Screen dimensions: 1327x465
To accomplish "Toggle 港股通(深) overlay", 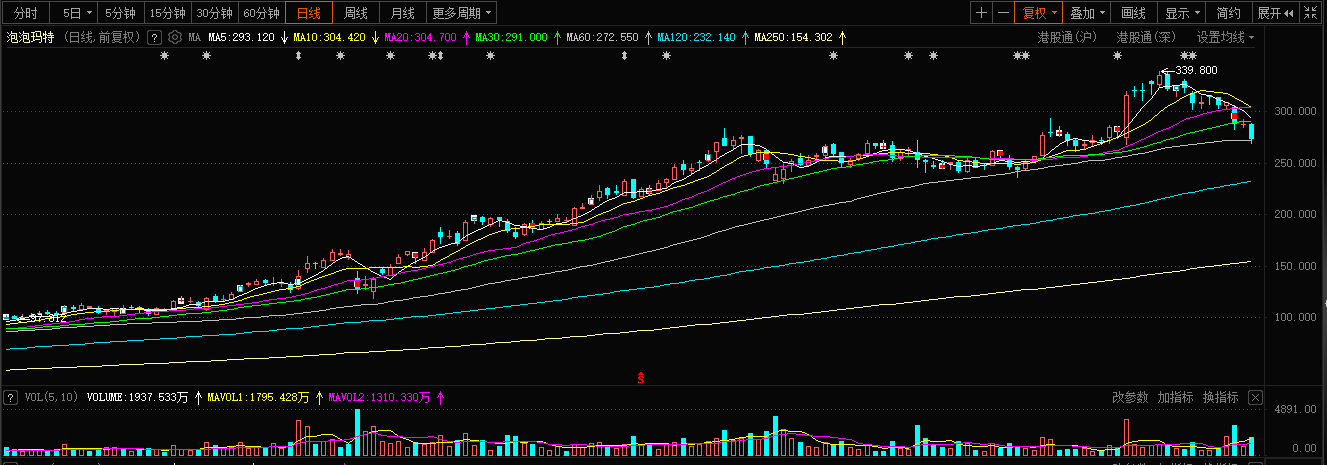I will click(x=1146, y=37).
